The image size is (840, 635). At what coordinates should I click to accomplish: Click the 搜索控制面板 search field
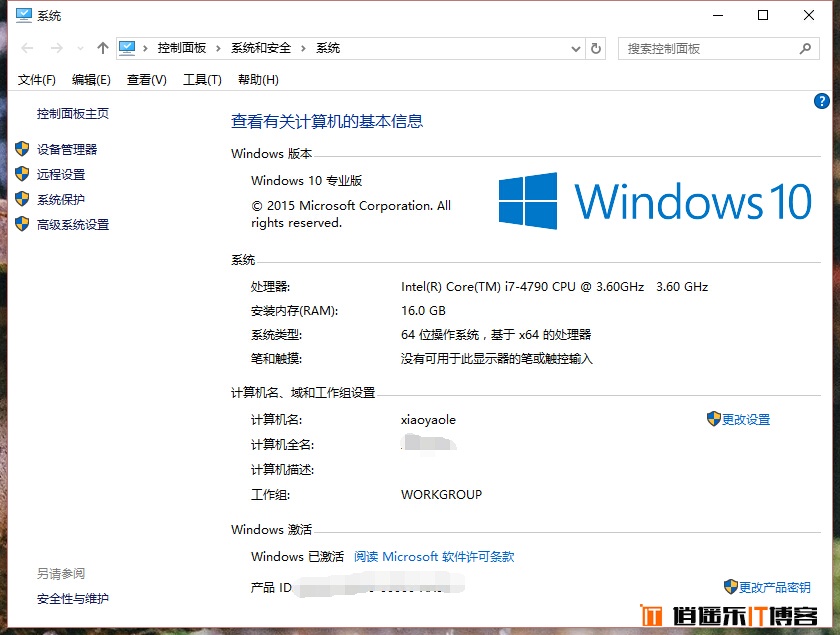pos(718,49)
